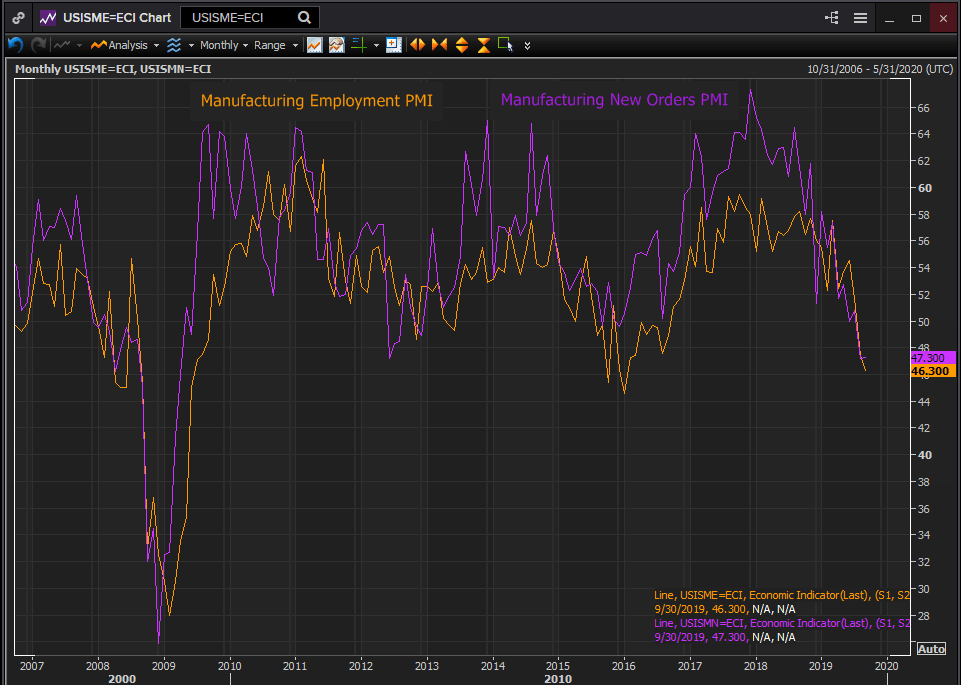Click the horizontal compress arrows icon

[439, 45]
